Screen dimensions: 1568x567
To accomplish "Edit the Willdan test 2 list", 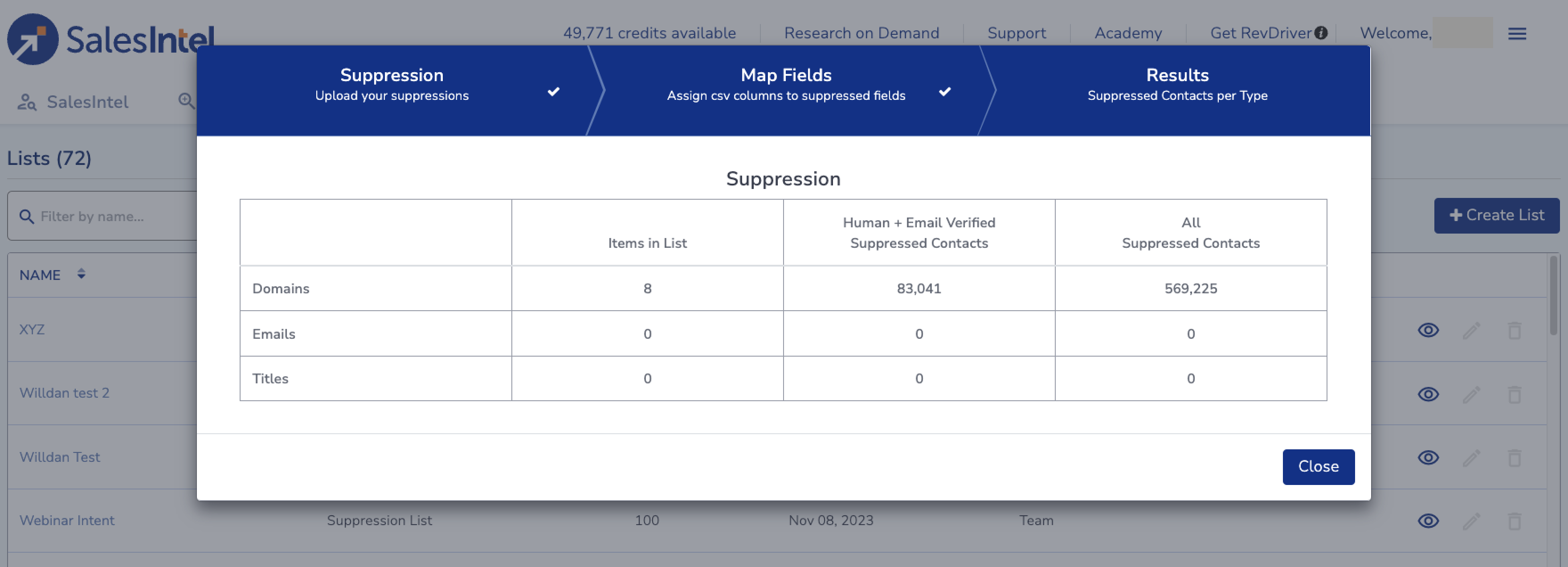I will coord(1471,394).
